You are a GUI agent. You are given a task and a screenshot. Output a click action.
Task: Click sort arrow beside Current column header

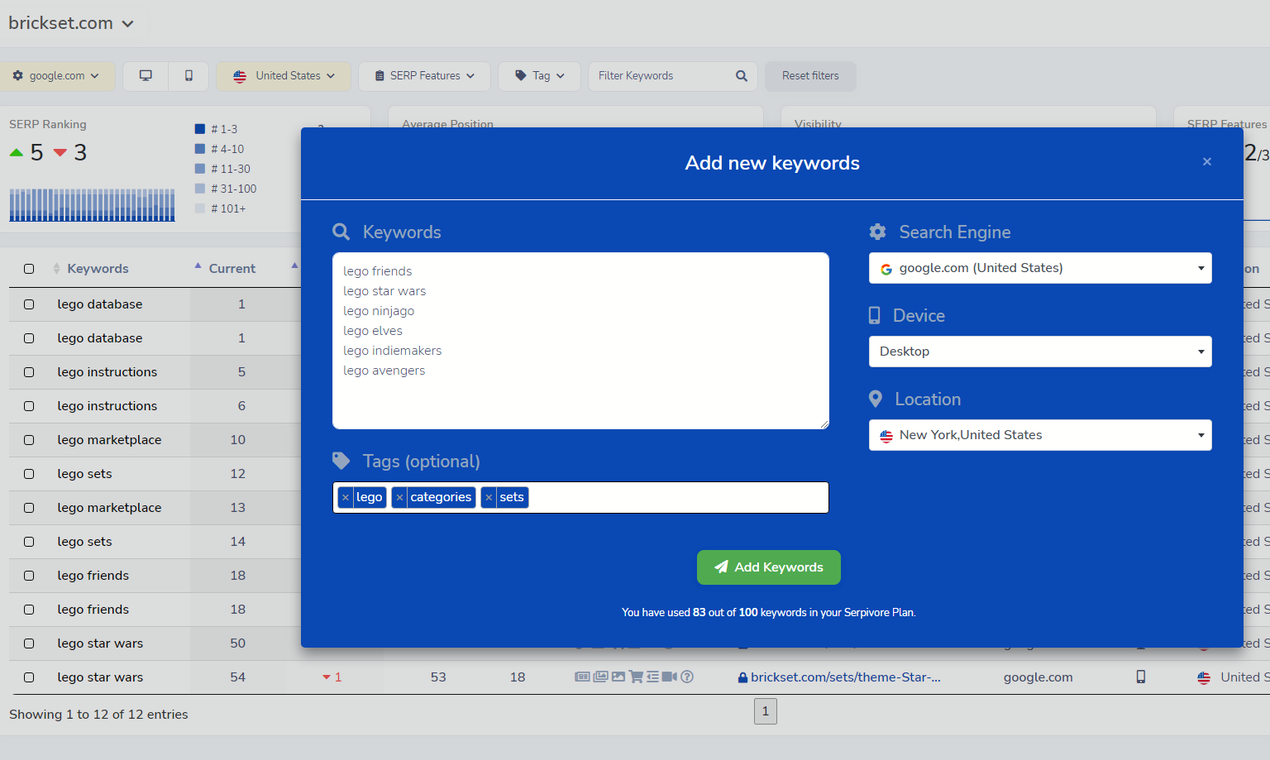pyautogui.click(x=198, y=266)
